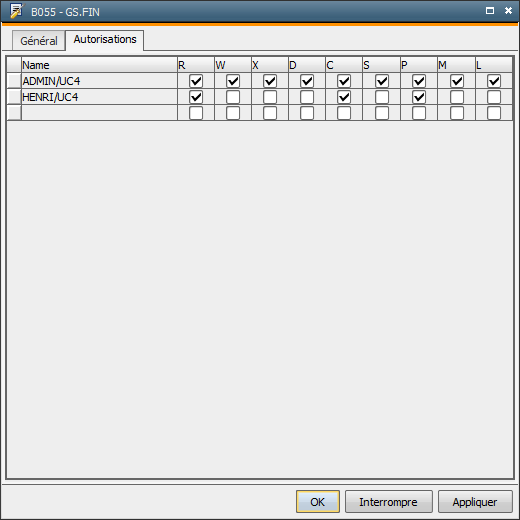The width and height of the screenshot is (520, 520).
Task: Check S permission for HENRI/UC4
Action: tap(382, 97)
